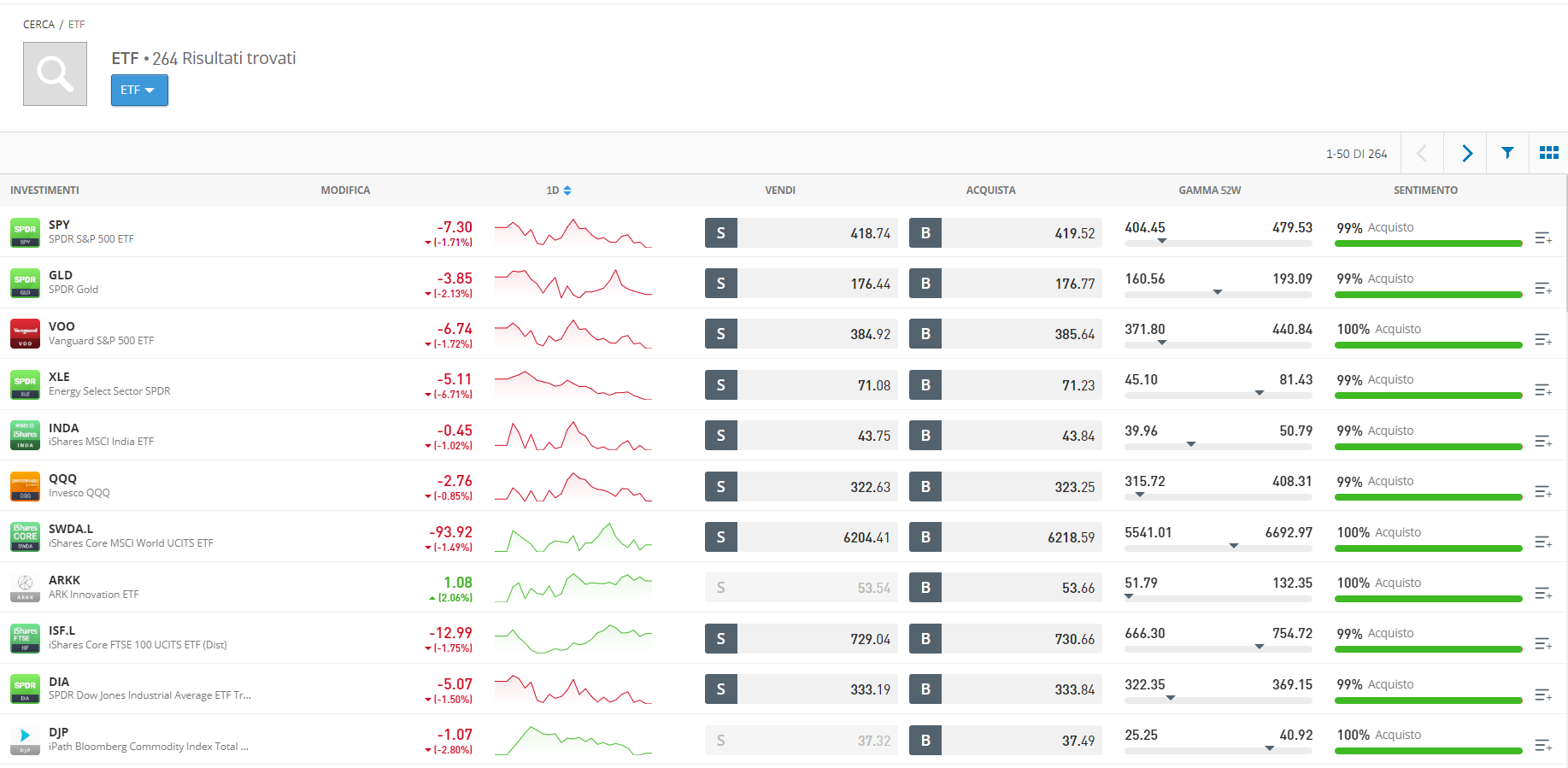
Task: Open the ETF category dropdown
Action: [x=138, y=91]
